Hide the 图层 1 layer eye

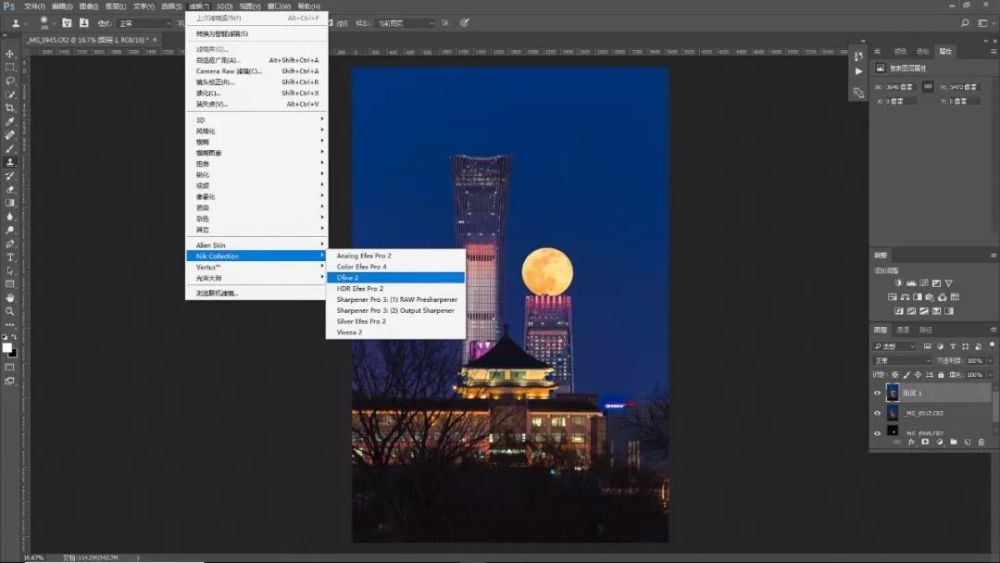click(877, 393)
